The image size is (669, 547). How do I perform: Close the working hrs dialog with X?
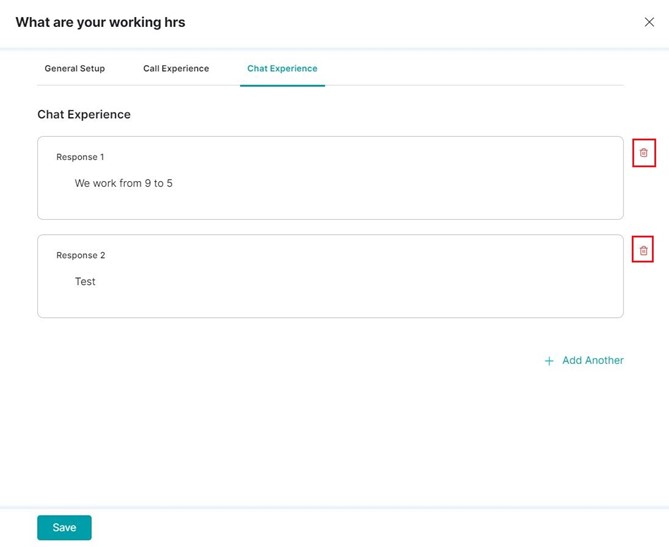pyautogui.click(x=649, y=22)
